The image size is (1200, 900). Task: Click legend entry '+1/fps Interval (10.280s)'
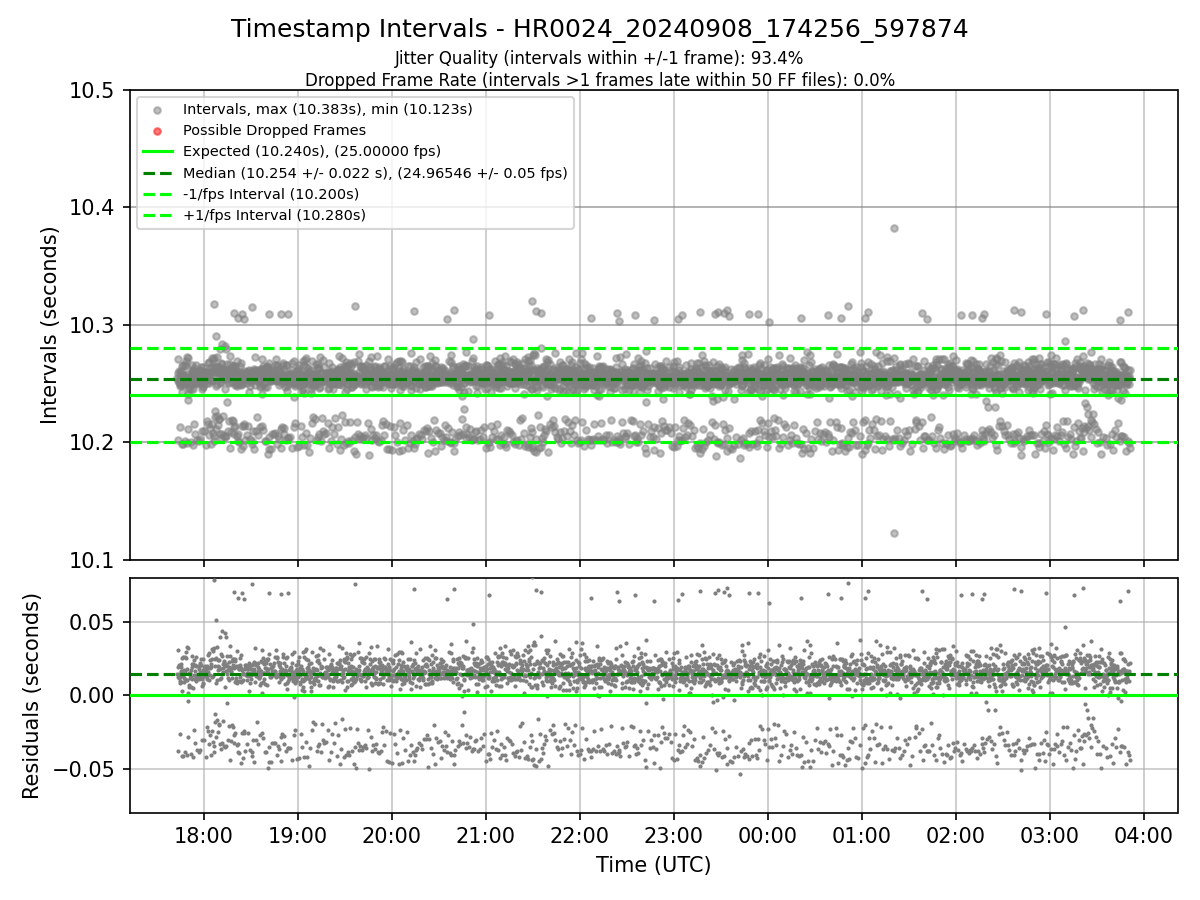click(274, 215)
